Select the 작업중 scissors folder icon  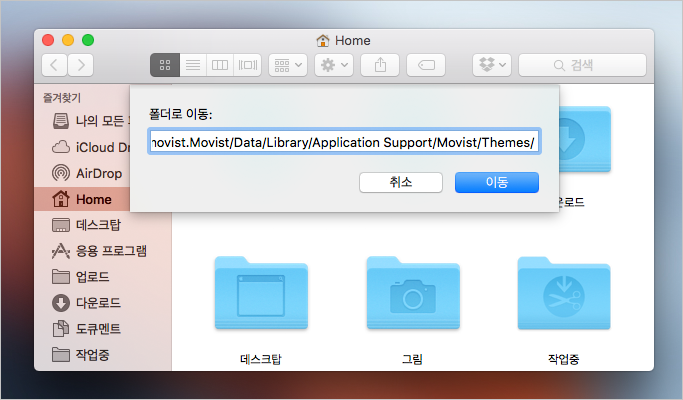(564, 293)
